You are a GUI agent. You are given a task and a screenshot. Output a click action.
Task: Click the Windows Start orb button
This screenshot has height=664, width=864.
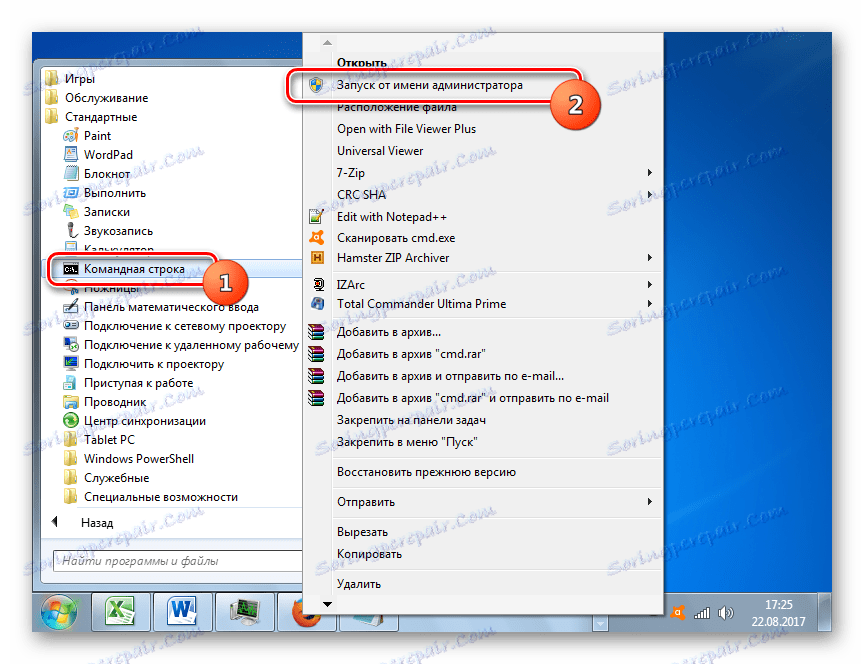[59, 612]
